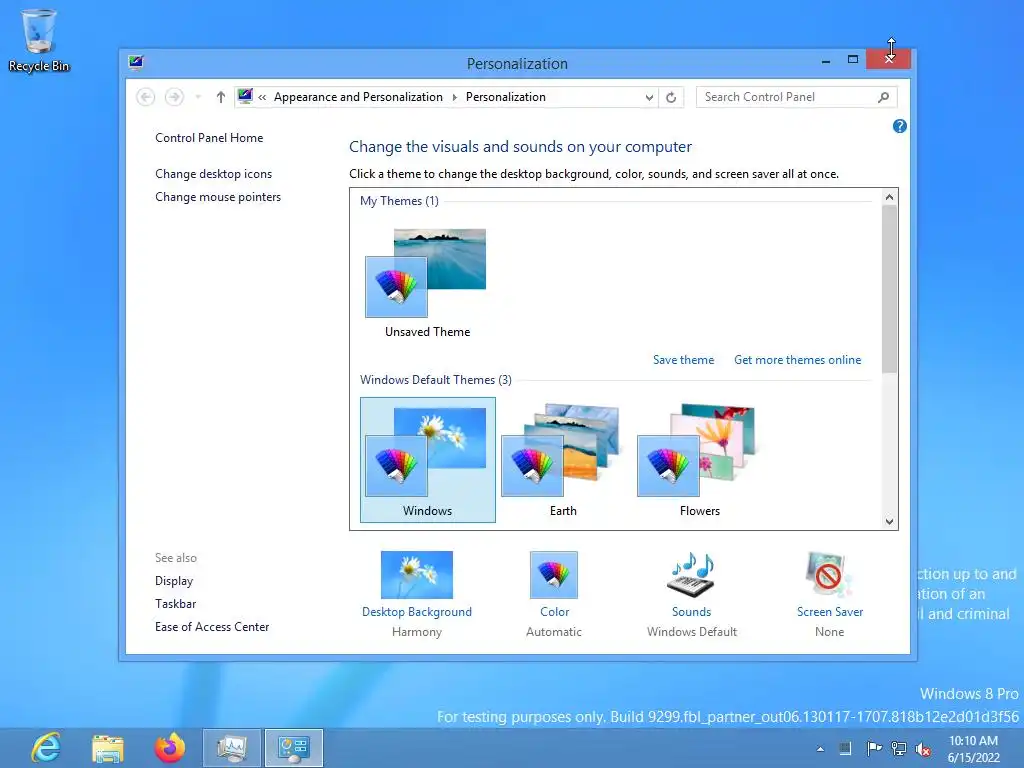
Task: Click the Action Center flag icon
Action: 873,748
